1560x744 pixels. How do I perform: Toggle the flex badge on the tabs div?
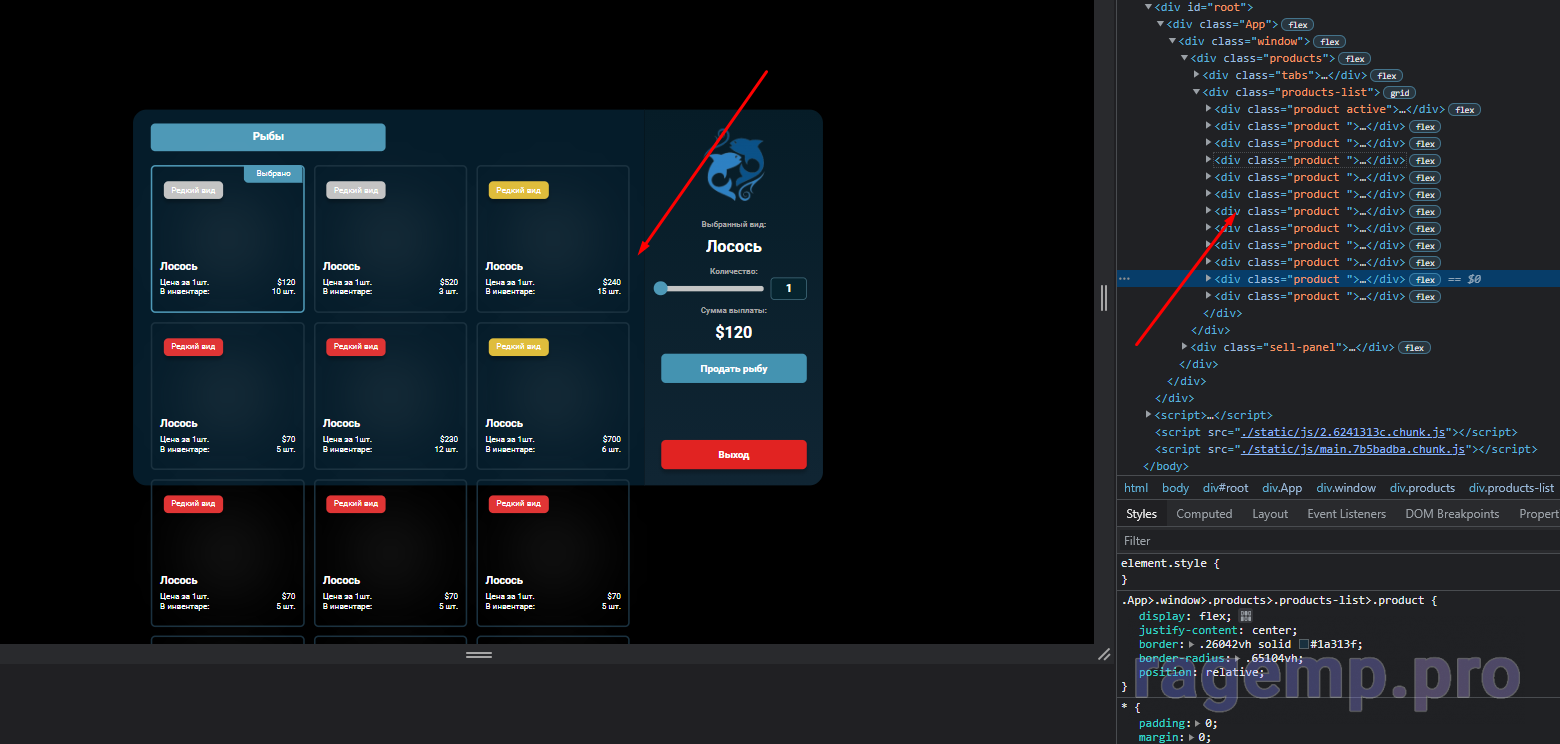pos(1386,75)
